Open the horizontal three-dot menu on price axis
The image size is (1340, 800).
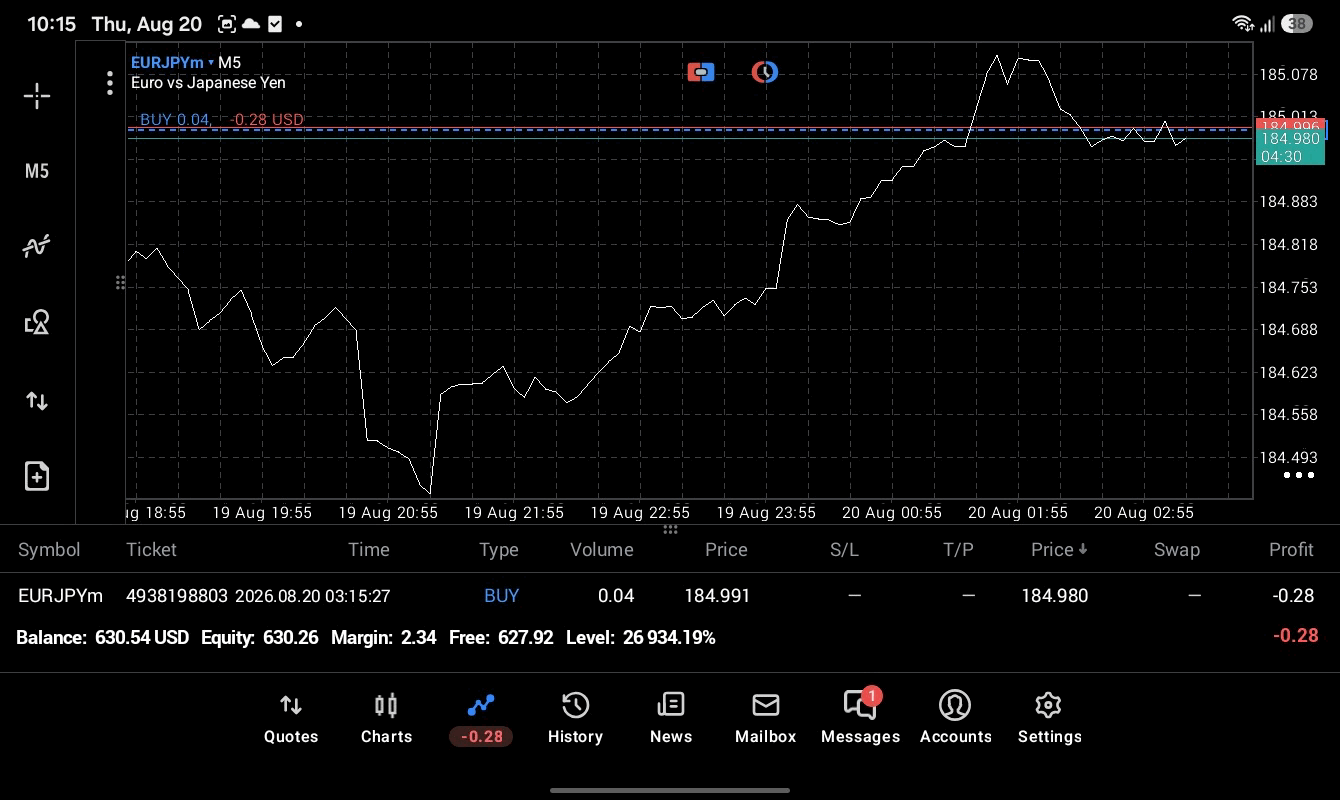click(x=1298, y=475)
